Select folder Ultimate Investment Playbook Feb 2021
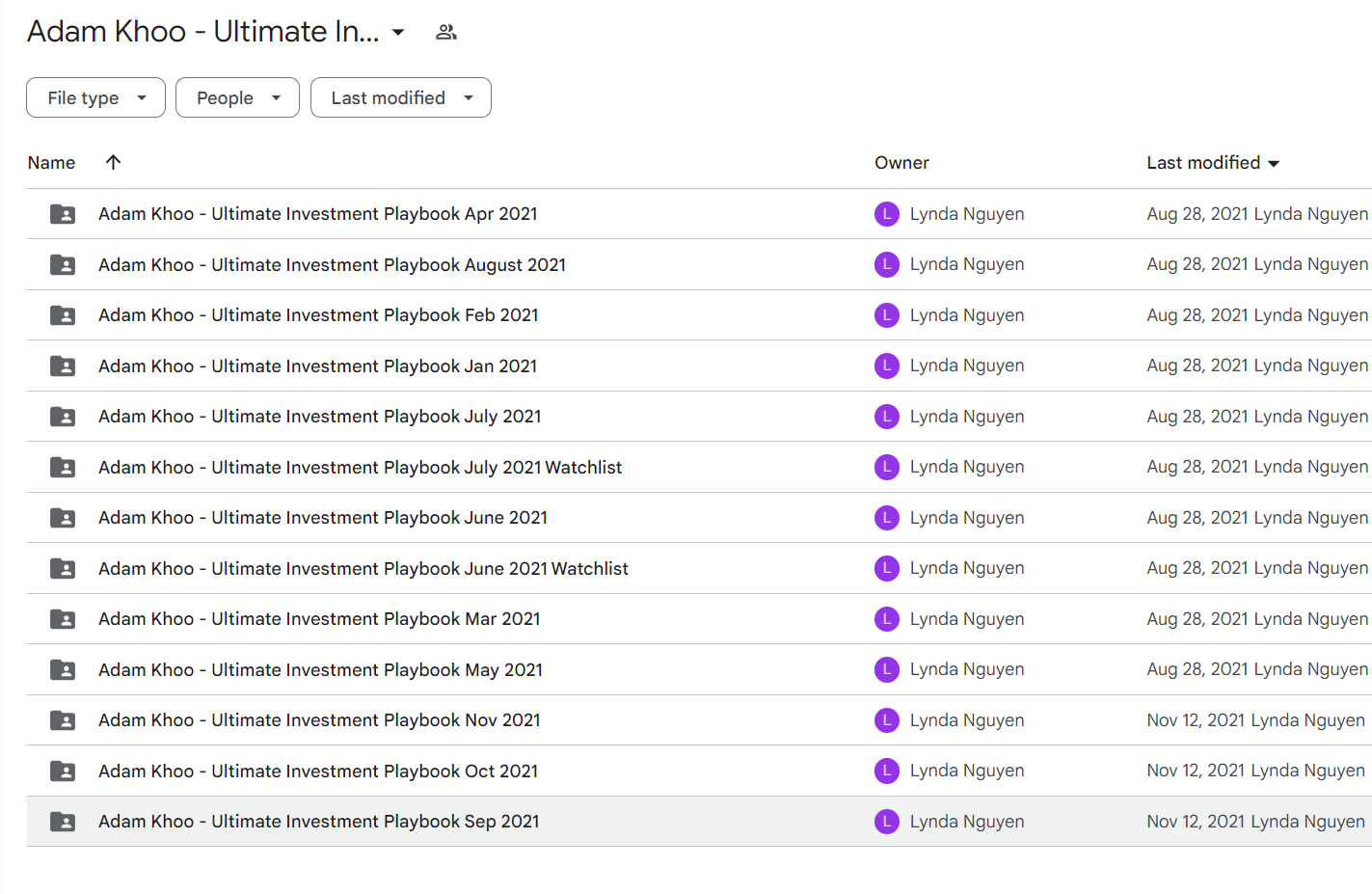The width and height of the screenshot is (1372, 894). point(318,315)
